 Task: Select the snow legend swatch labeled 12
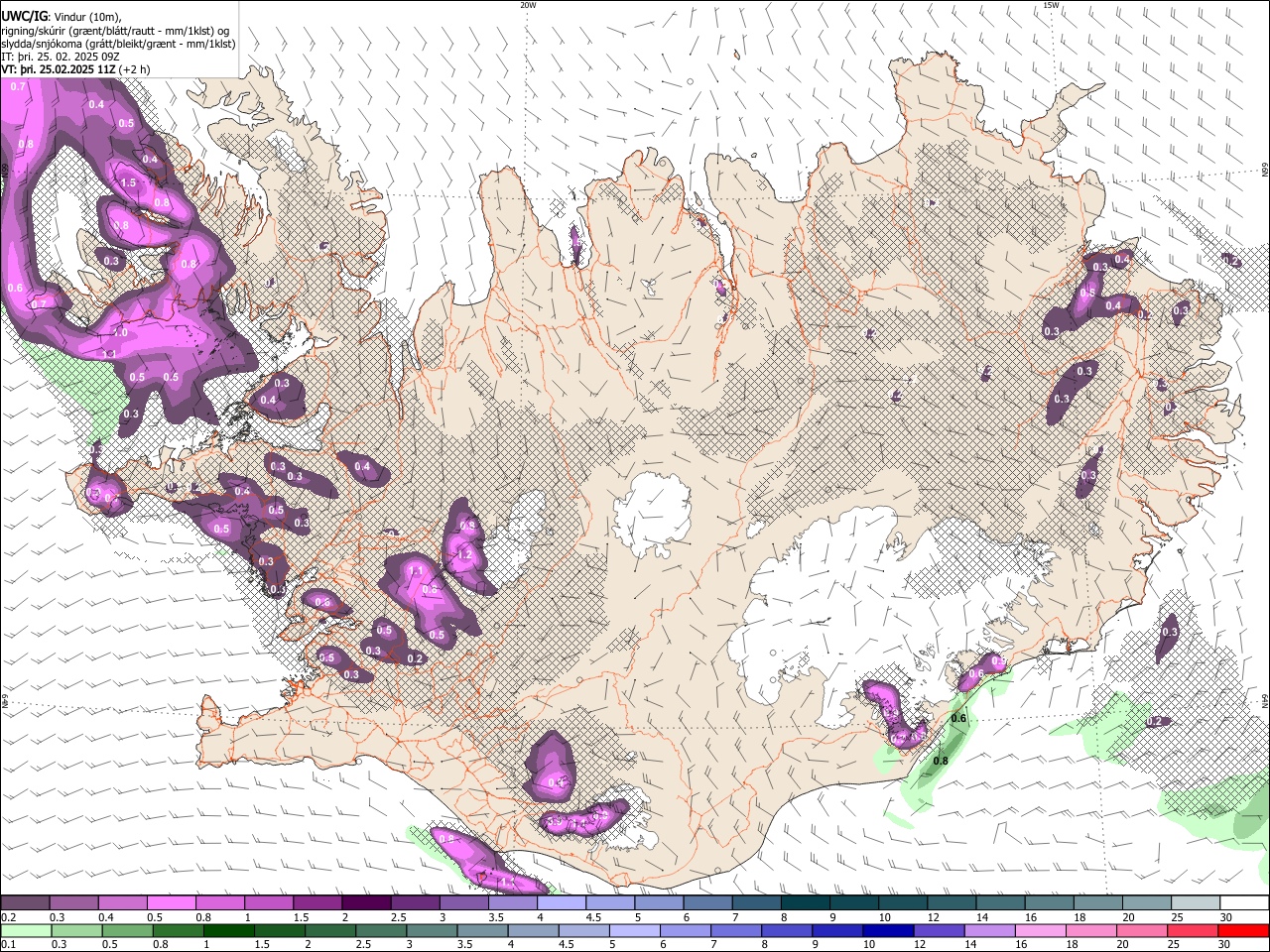pos(952,903)
